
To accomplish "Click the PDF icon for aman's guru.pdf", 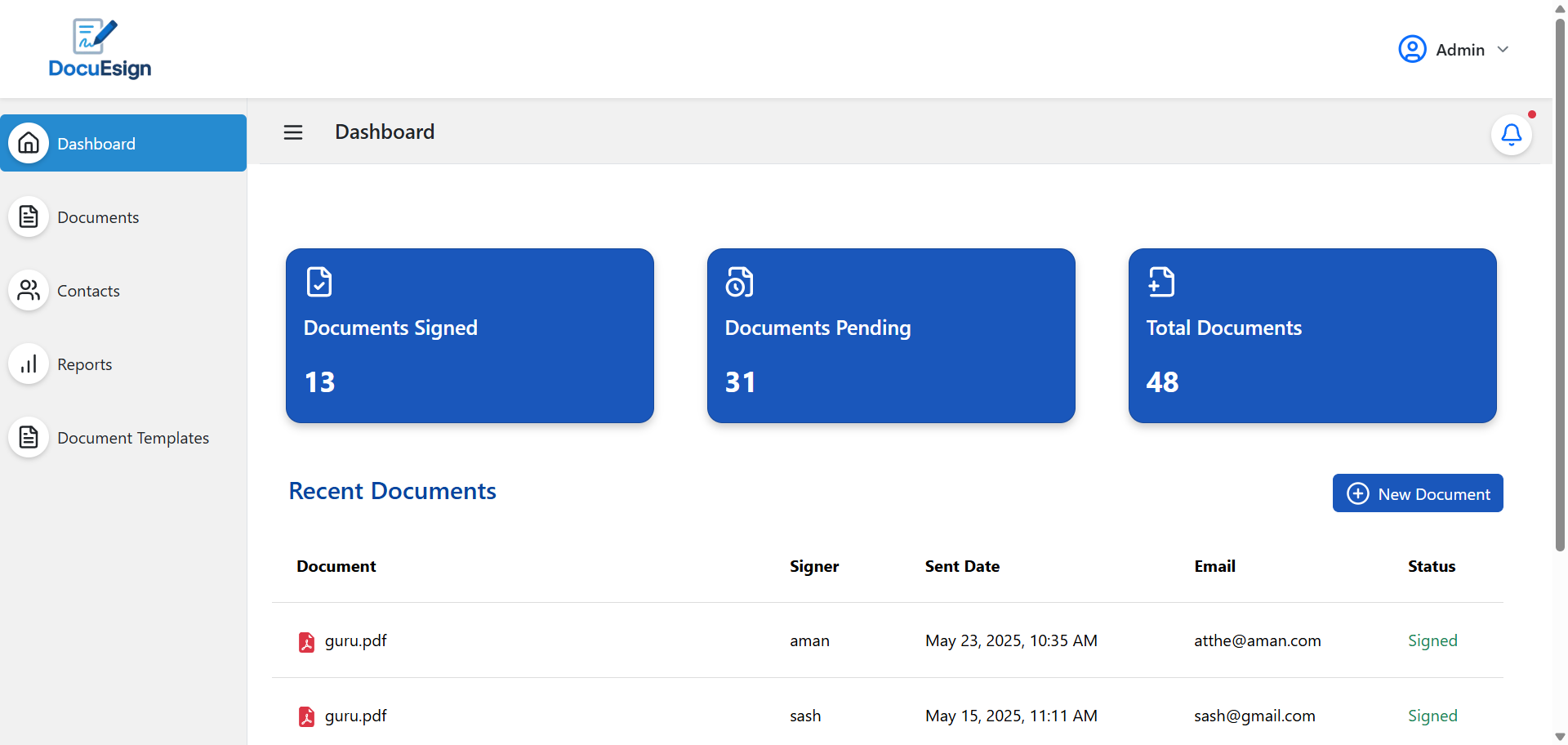I will pyautogui.click(x=306, y=642).
